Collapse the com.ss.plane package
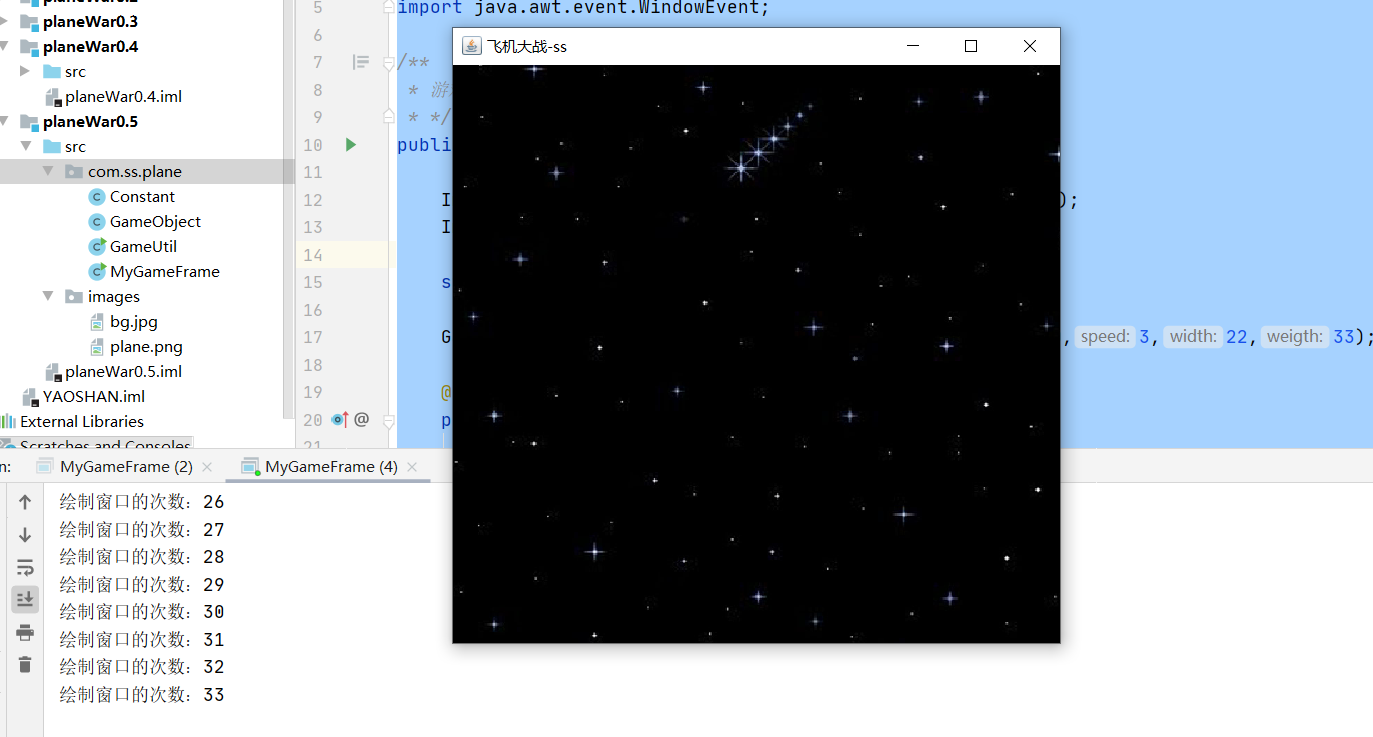The image size is (1373, 737). point(48,172)
